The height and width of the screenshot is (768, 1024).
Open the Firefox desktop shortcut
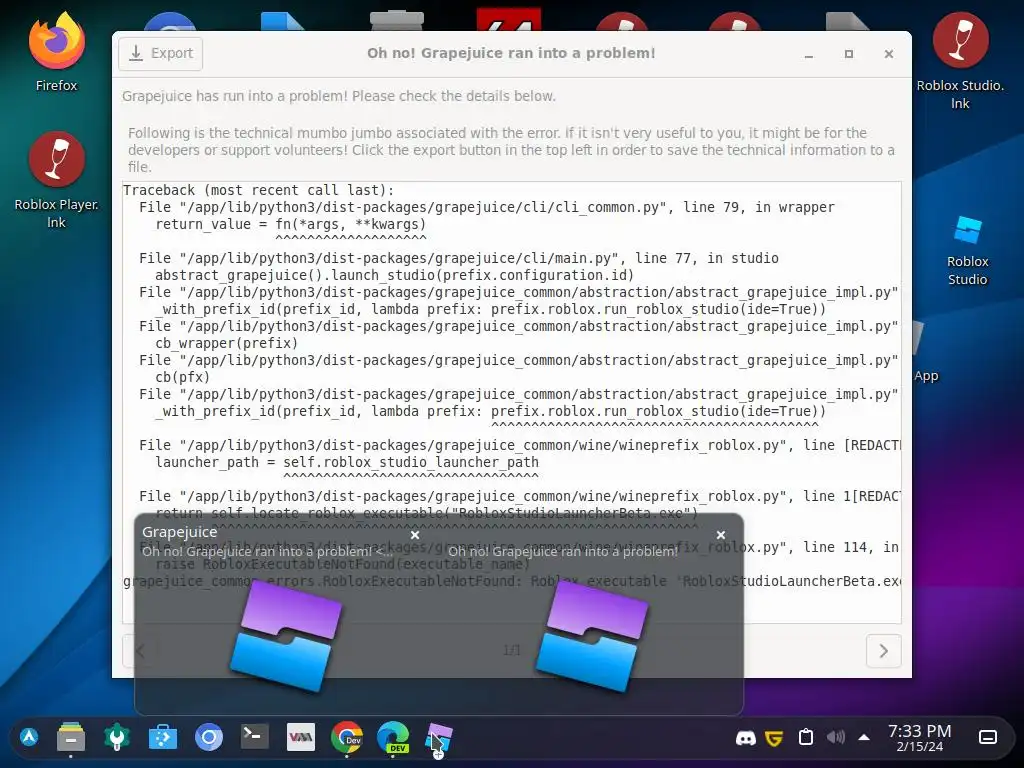pos(57,52)
